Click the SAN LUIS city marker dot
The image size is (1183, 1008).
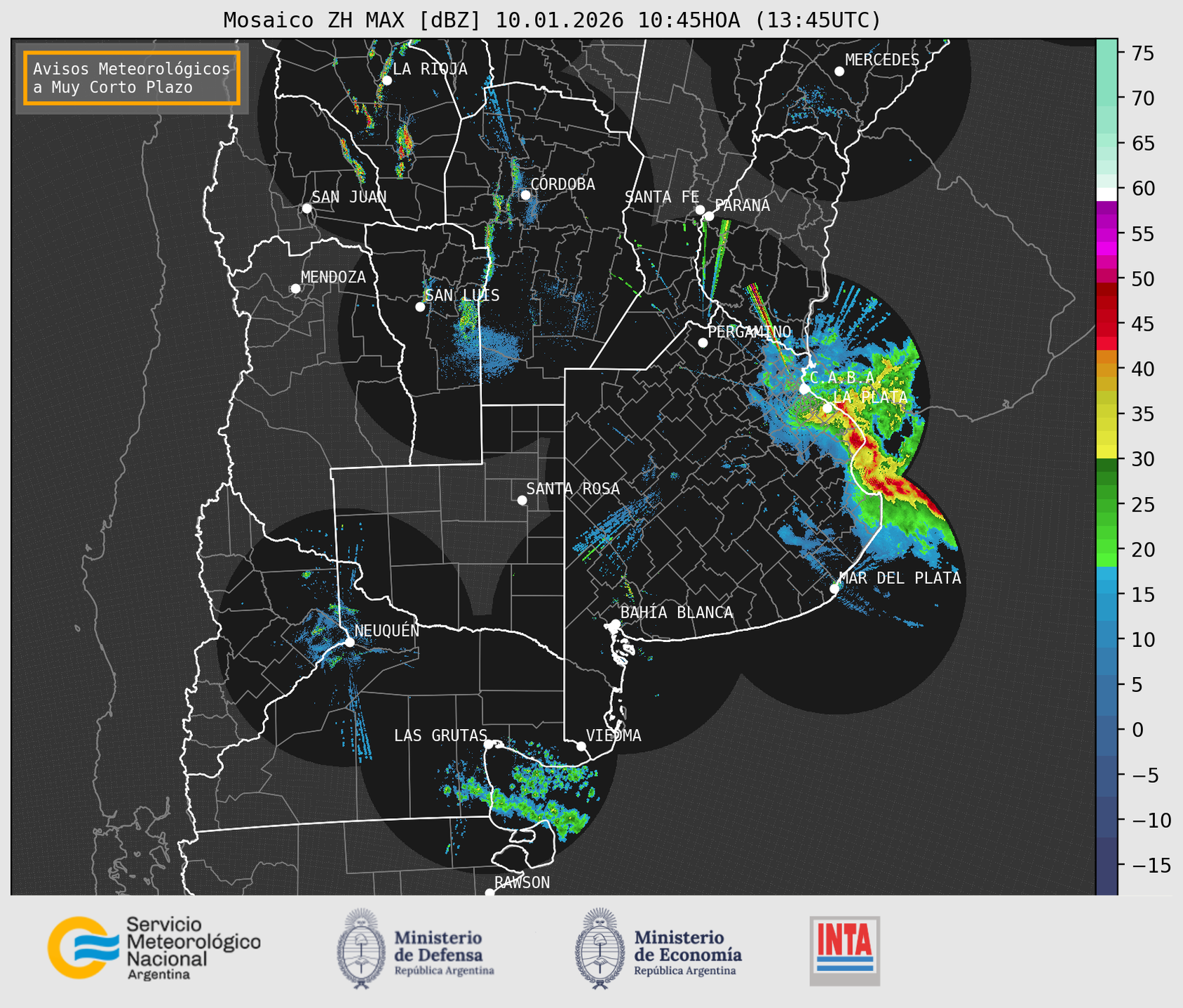click(x=420, y=307)
